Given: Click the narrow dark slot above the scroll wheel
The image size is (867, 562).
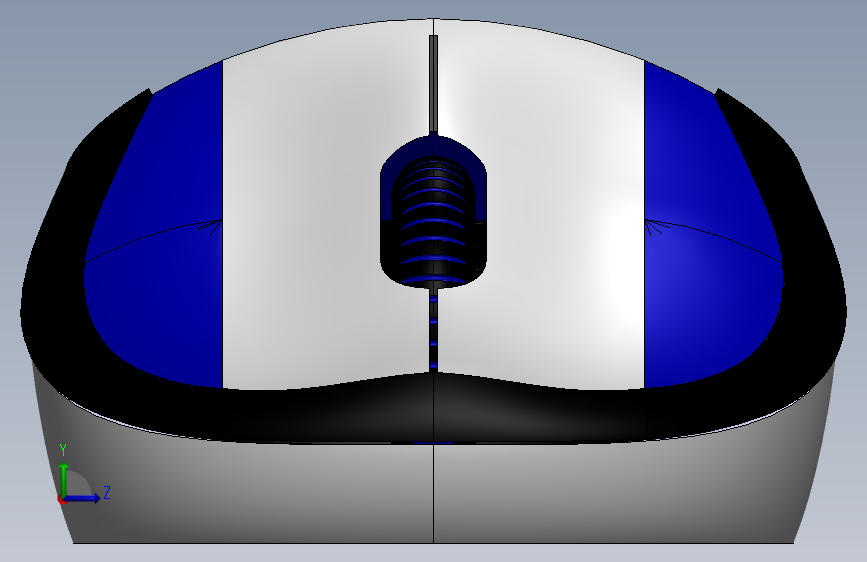Looking at the screenshot, I should tap(434, 84).
